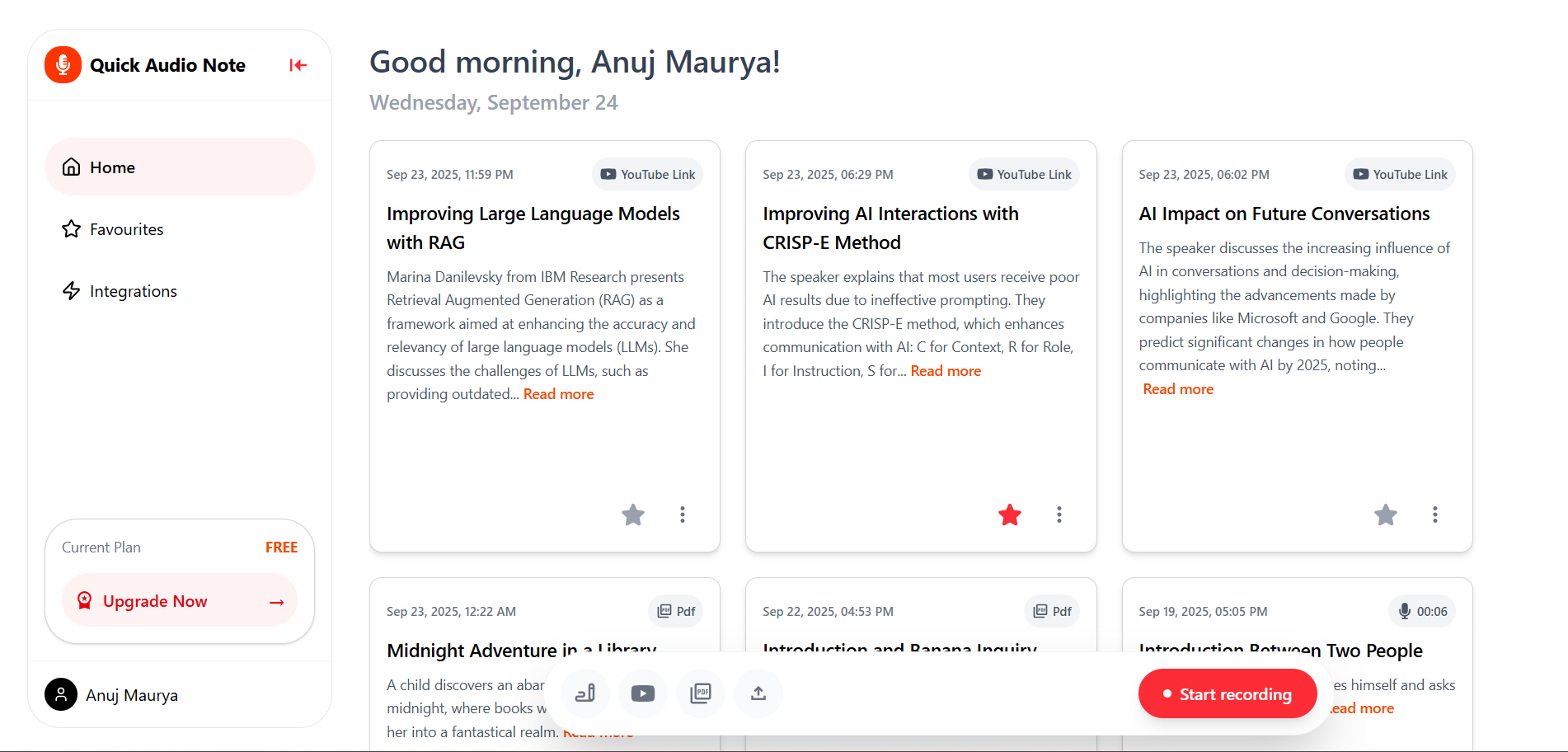Unfavourite the CRISP-E Method note
Viewport: 1568px width, 752px height.
[1010, 515]
